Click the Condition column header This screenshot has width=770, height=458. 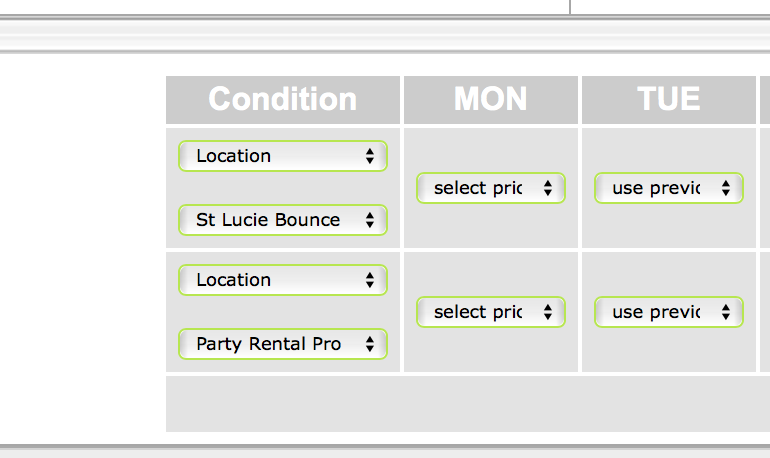click(x=282, y=99)
